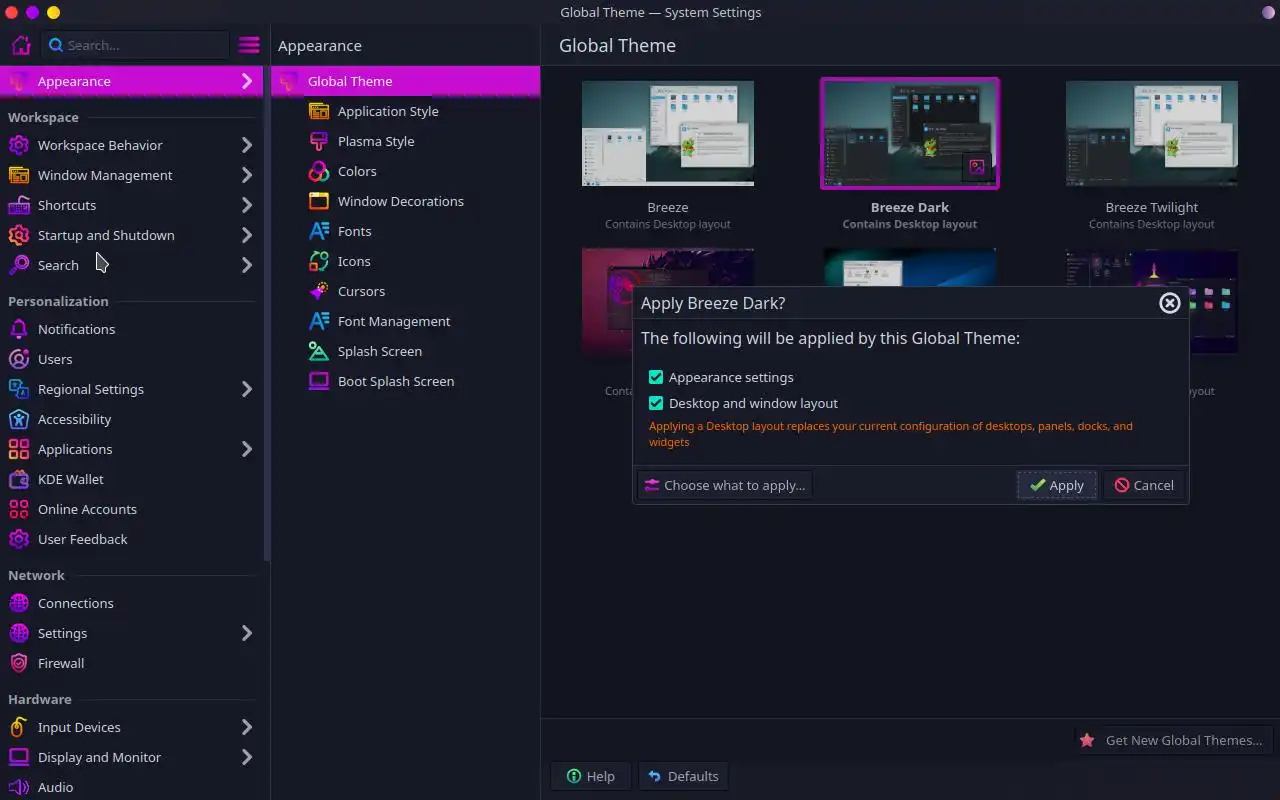Click the Input Devices mouse icon
The width and height of the screenshot is (1280, 800).
coord(19,727)
